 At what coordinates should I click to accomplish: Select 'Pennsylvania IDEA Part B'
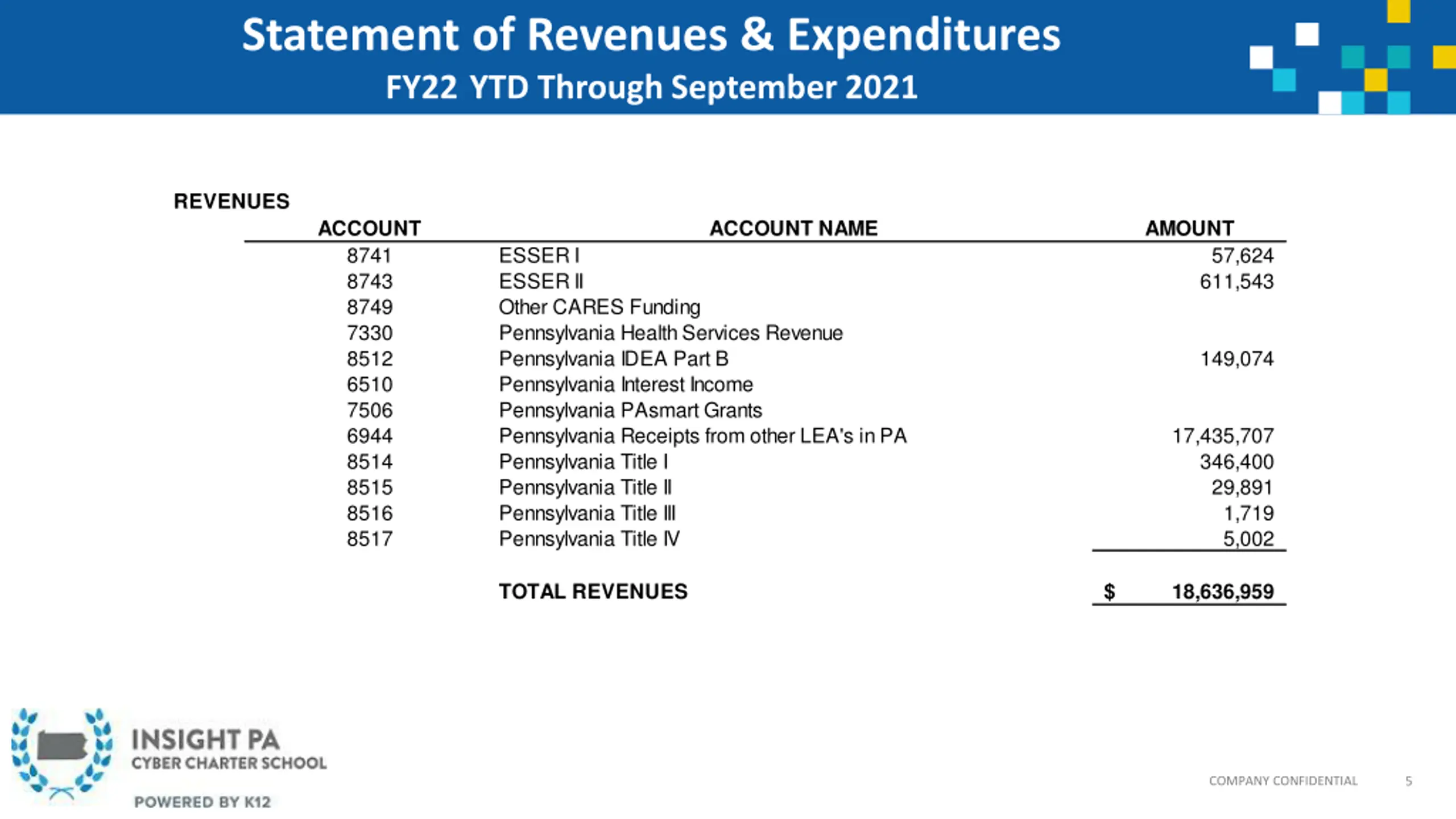tap(614, 359)
